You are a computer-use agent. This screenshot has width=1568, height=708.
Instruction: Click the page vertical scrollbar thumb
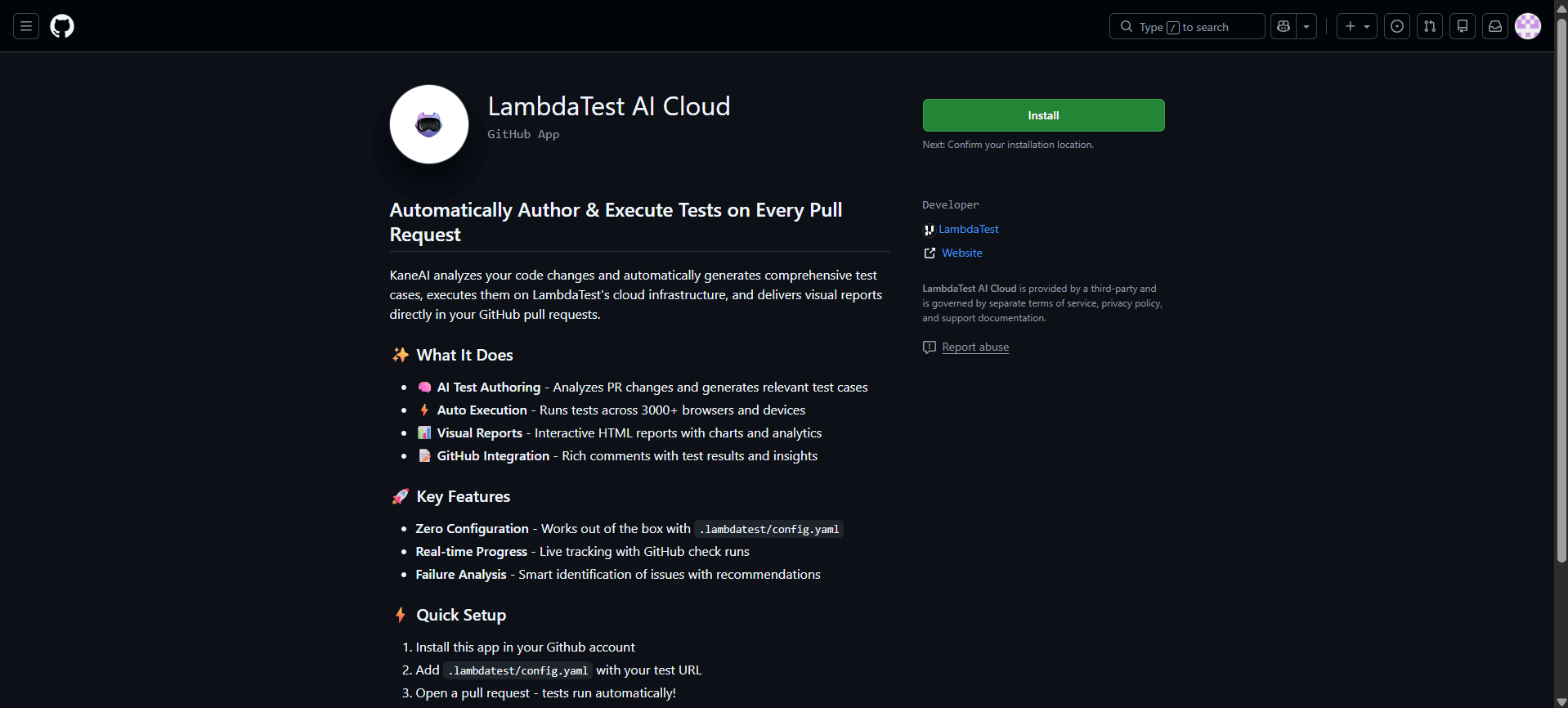coord(1561,286)
